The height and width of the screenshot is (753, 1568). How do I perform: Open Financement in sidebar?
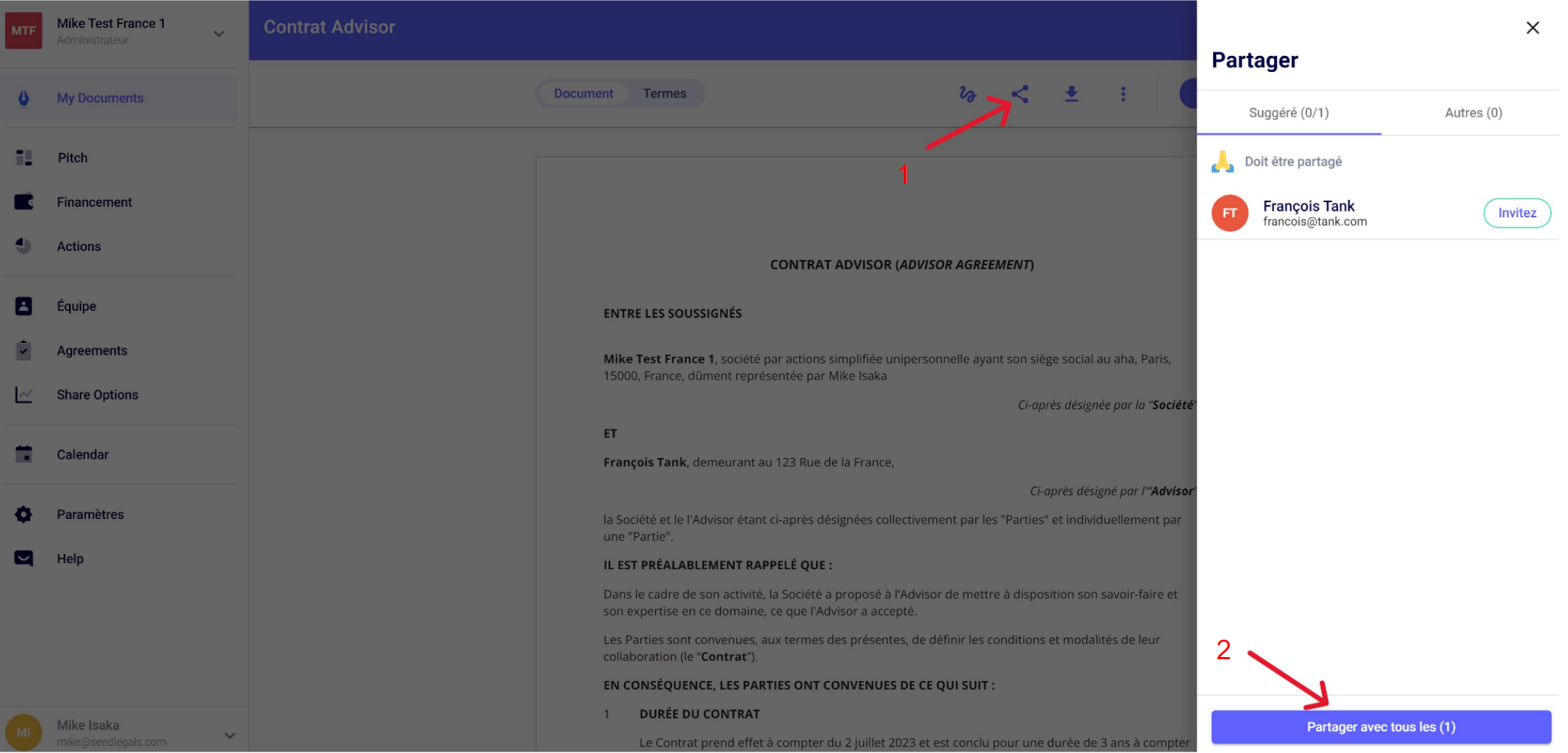coord(94,203)
